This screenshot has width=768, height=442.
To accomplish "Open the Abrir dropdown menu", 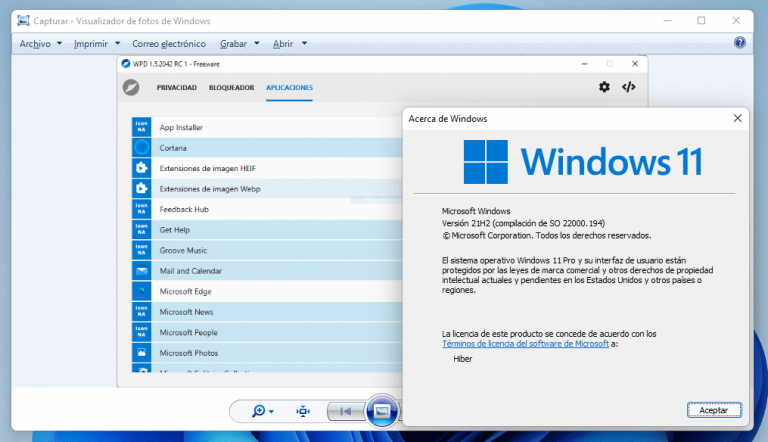I will pyautogui.click(x=290, y=44).
